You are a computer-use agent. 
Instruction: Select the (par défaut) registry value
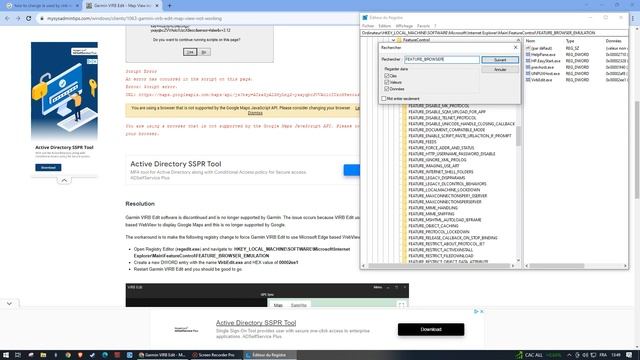point(542,48)
